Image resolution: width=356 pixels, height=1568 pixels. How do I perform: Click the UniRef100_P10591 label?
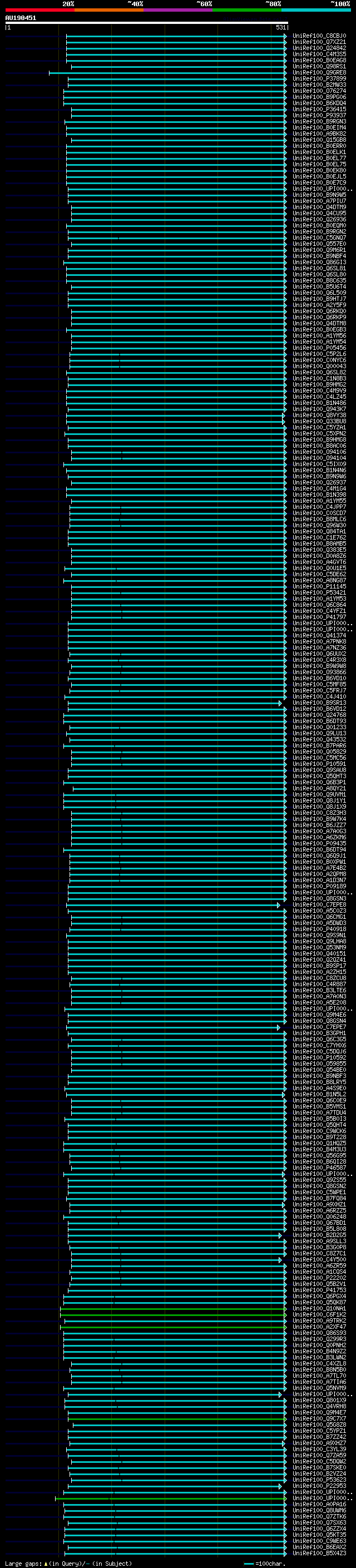pos(319,764)
